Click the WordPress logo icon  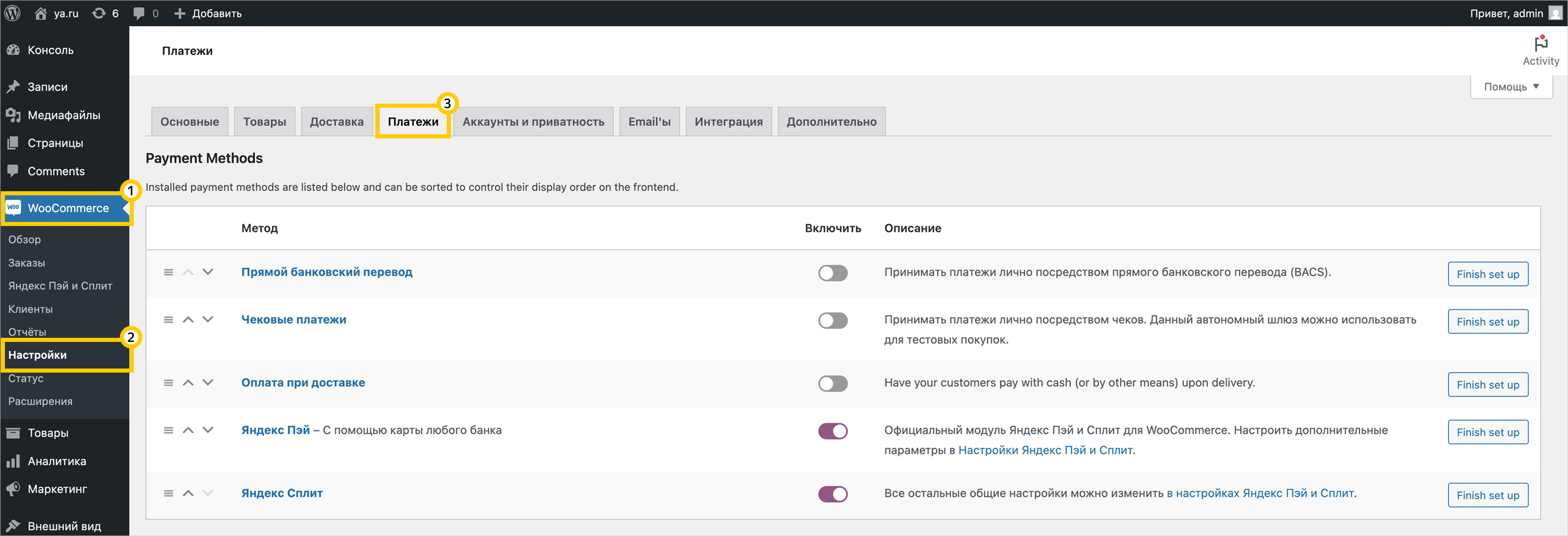point(13,13)
